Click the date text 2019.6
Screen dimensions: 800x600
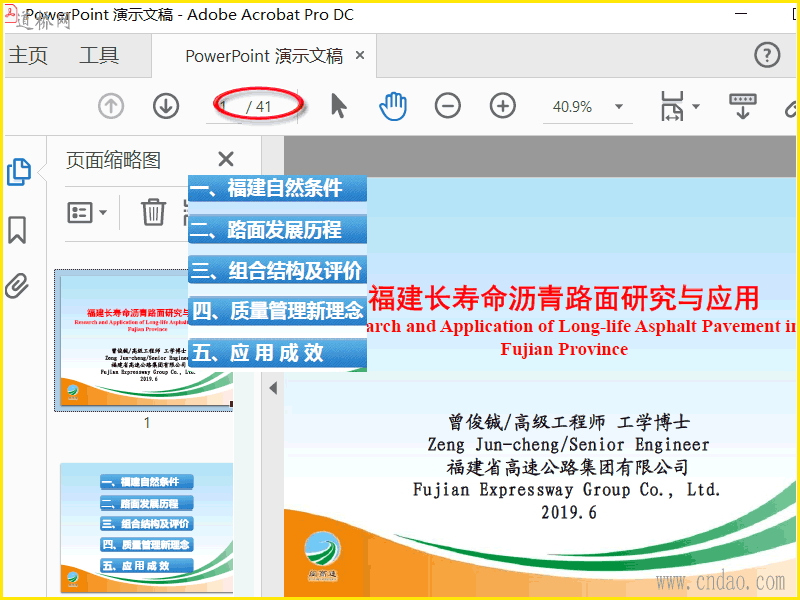[568, 512]
